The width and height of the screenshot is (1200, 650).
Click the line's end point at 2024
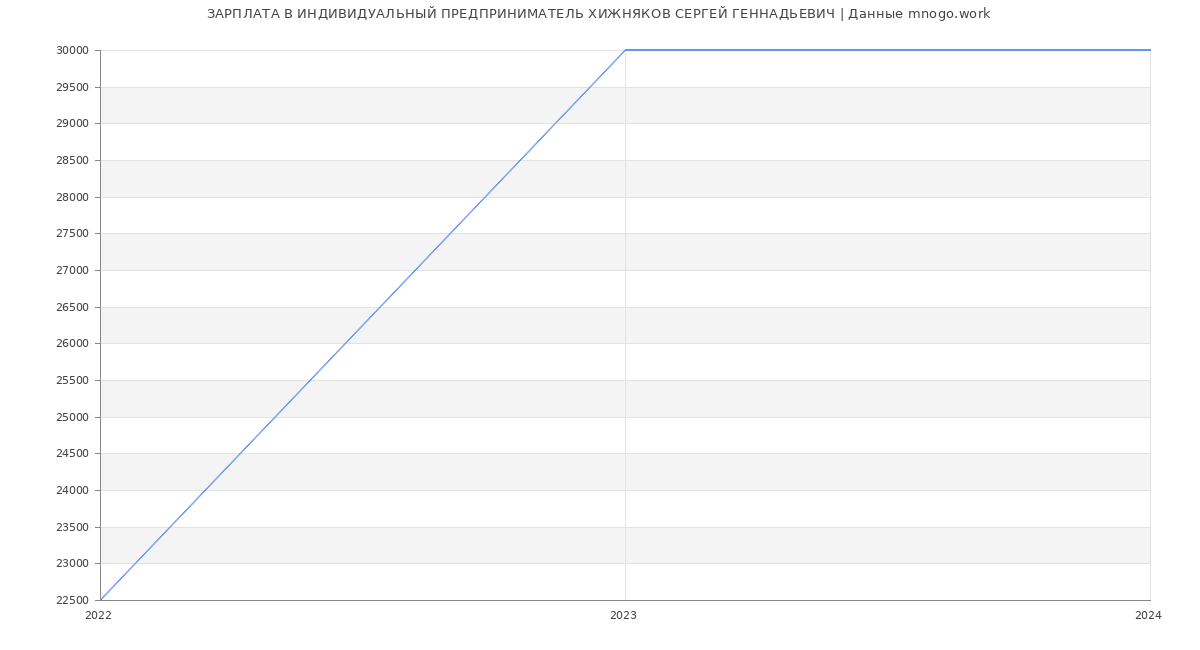(1150, 50)
